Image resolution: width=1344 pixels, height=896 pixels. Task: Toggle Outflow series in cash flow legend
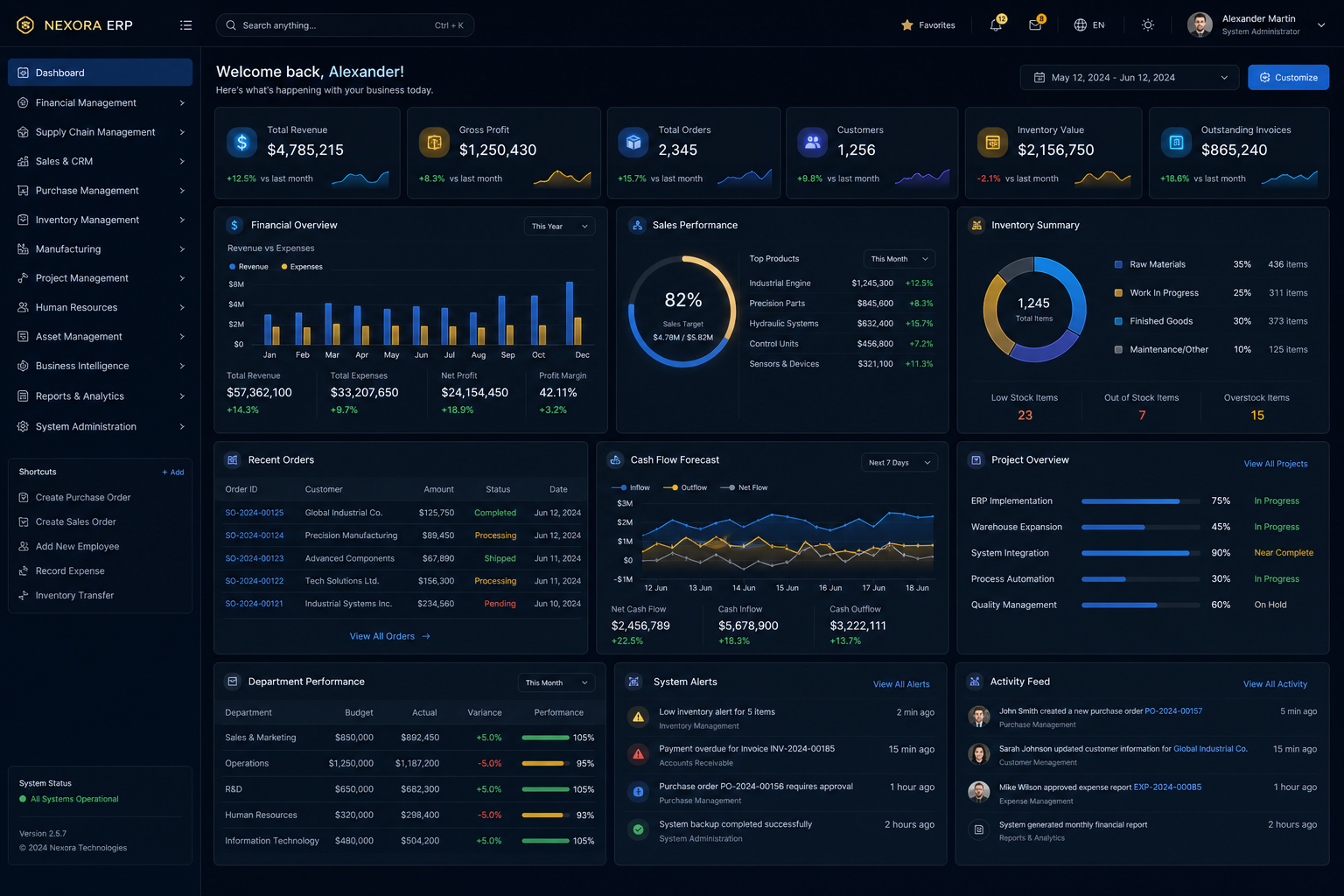(685, 487)
